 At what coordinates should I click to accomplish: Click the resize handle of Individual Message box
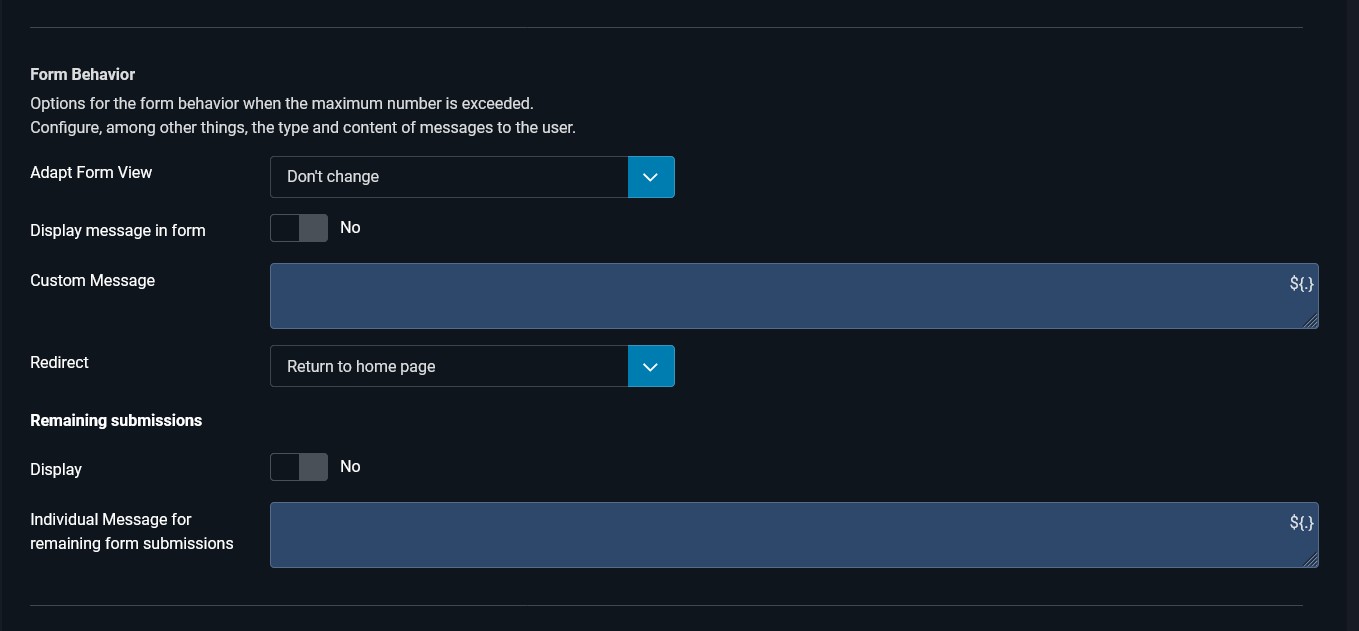coord(1313,562)
